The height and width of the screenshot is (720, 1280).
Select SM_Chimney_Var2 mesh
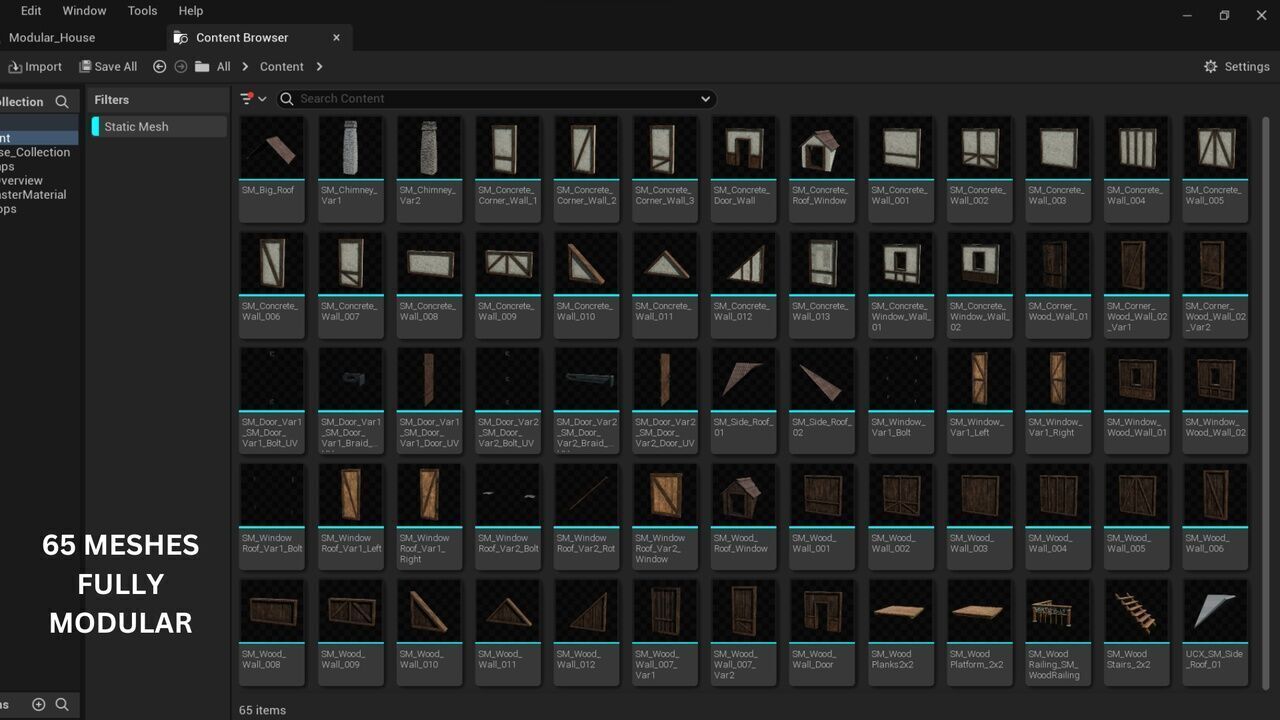point(429,169)
